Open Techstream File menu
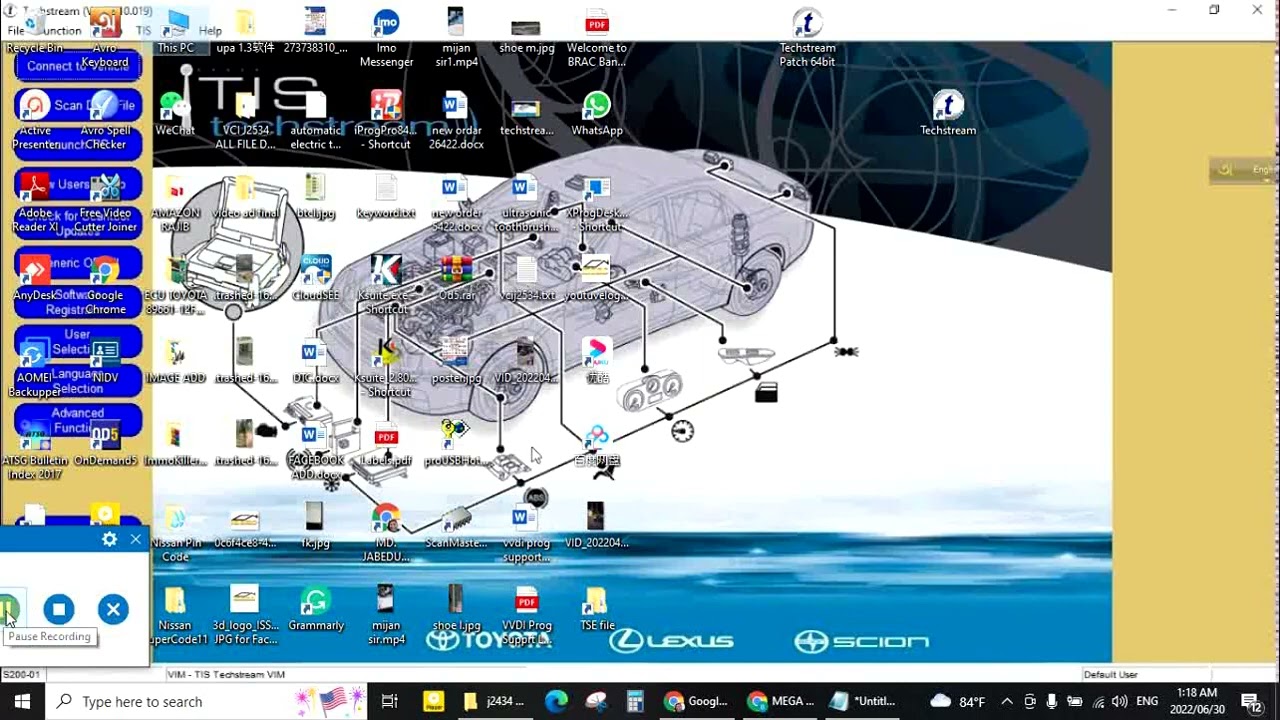The image size is (1280, 720). [x=16, y=31]
